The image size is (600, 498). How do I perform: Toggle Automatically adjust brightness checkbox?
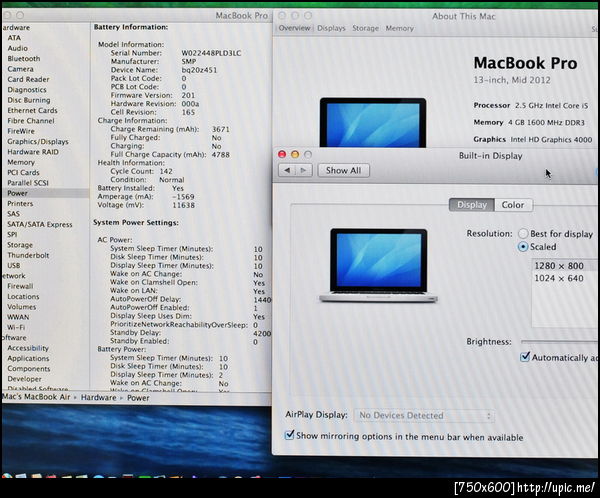tap(525, 357)
